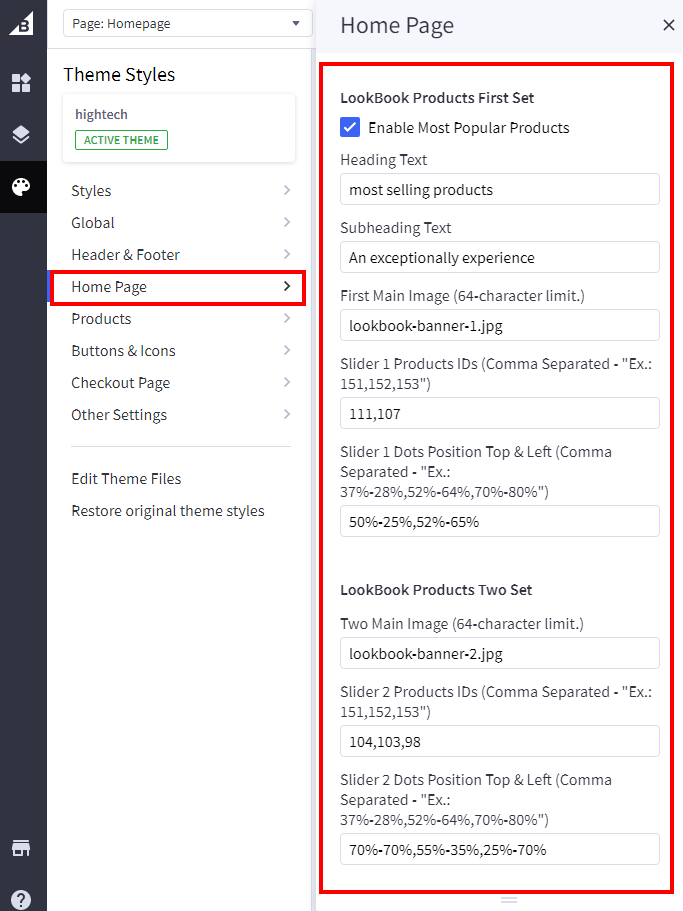Image resolution: width=683 pixels, height=911 pixels.
Task: Select the Theme Styles palette icon
Action: click(x=21, y=187)
